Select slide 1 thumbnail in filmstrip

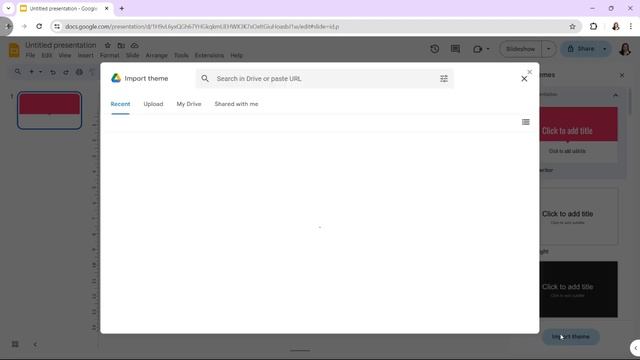(49, 110)
